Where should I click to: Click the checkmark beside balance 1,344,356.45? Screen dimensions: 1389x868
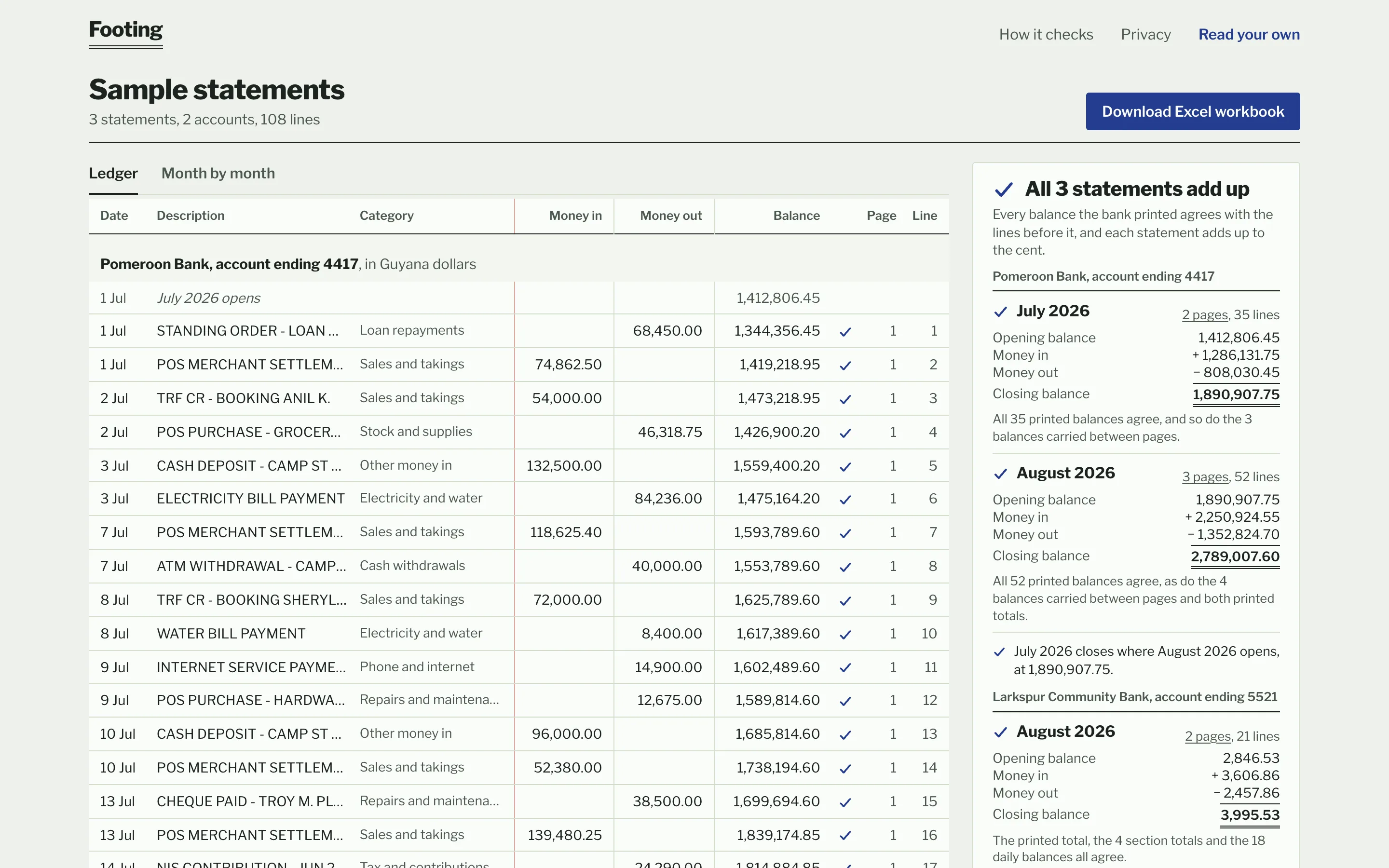point(845,332)
